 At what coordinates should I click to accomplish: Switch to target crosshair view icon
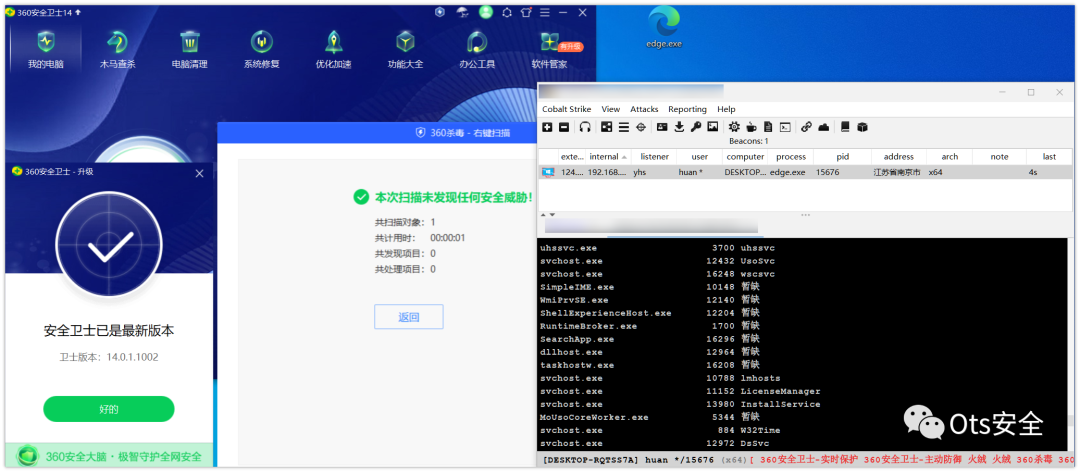click(641, 127)
